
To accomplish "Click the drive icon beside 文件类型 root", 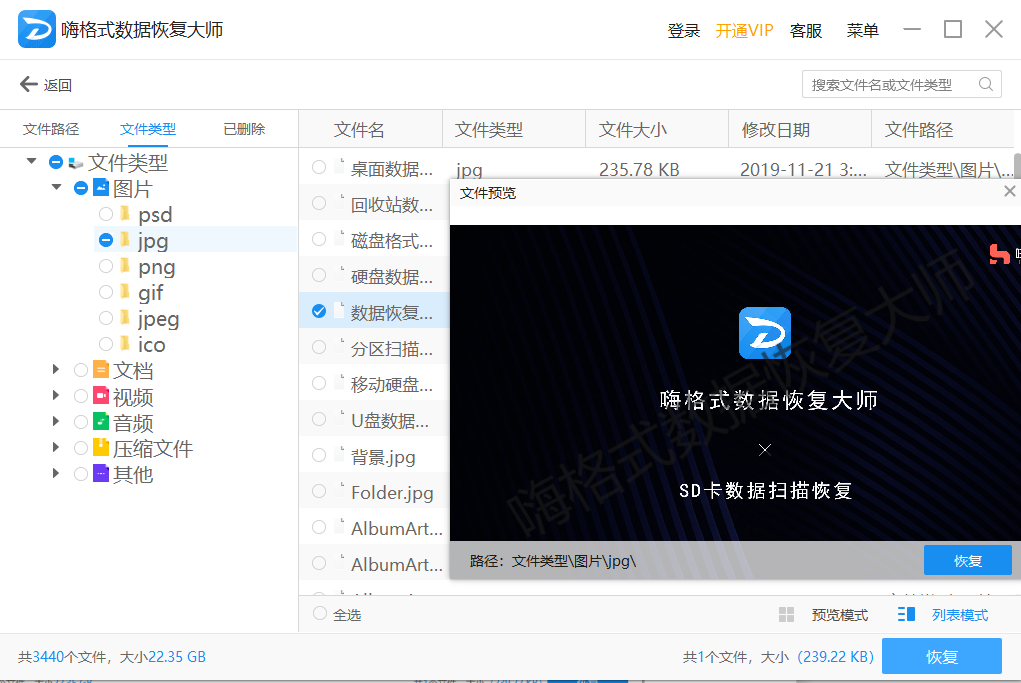I will [76, 163].
